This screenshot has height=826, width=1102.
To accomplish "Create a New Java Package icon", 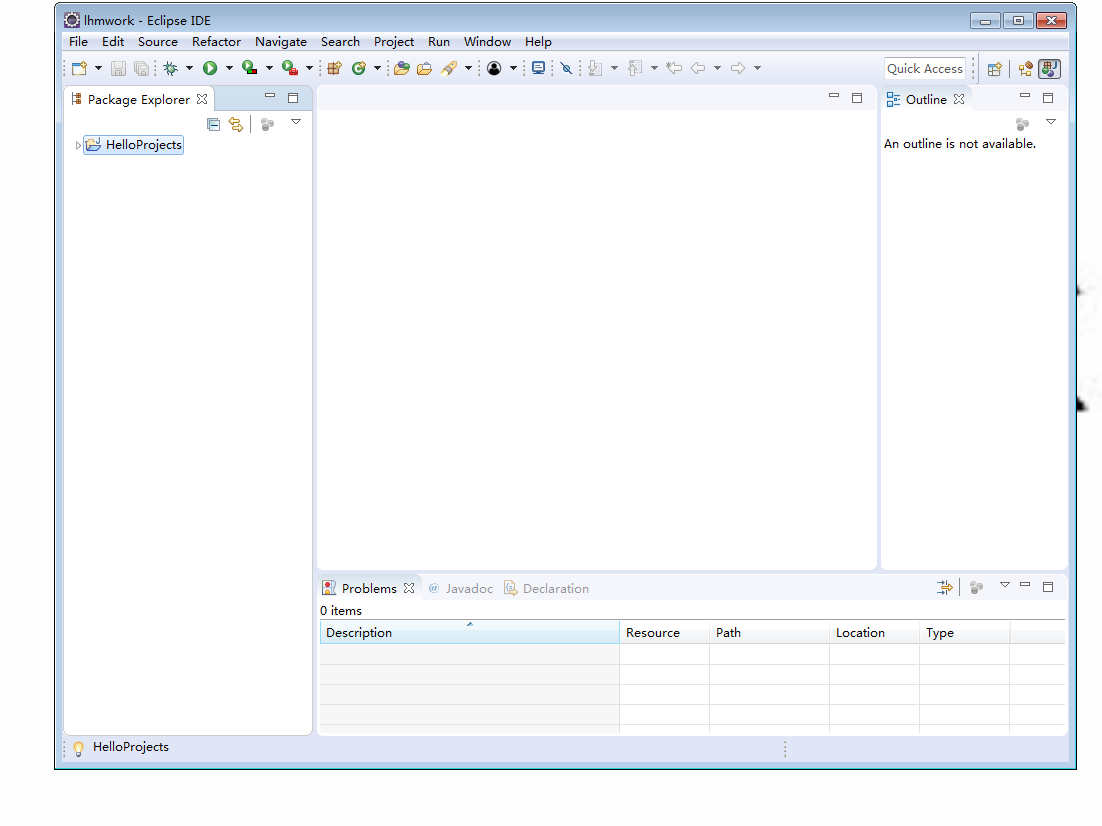I will tap(335, 68).
